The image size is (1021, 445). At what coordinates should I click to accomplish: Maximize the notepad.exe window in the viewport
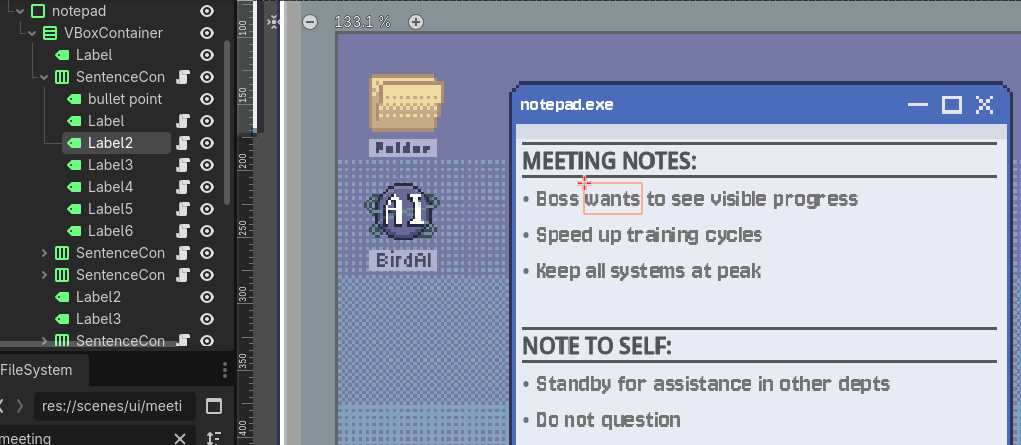coord(952,105)
